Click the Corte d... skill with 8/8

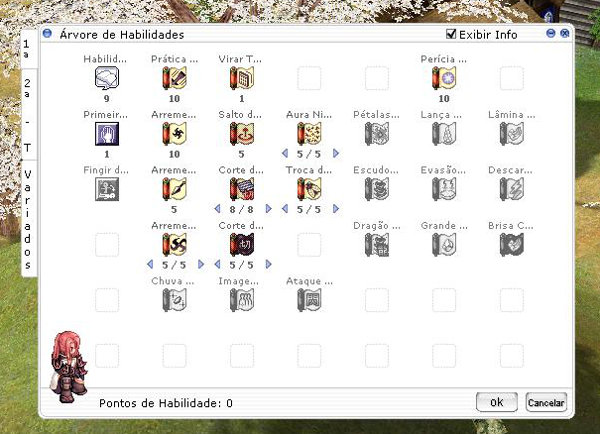point(241,189)
